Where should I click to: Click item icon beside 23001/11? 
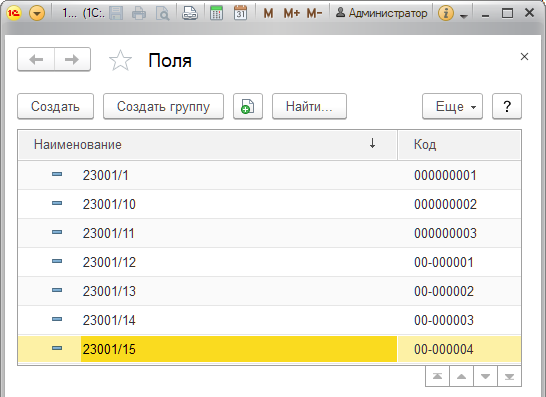pos(57,232)
